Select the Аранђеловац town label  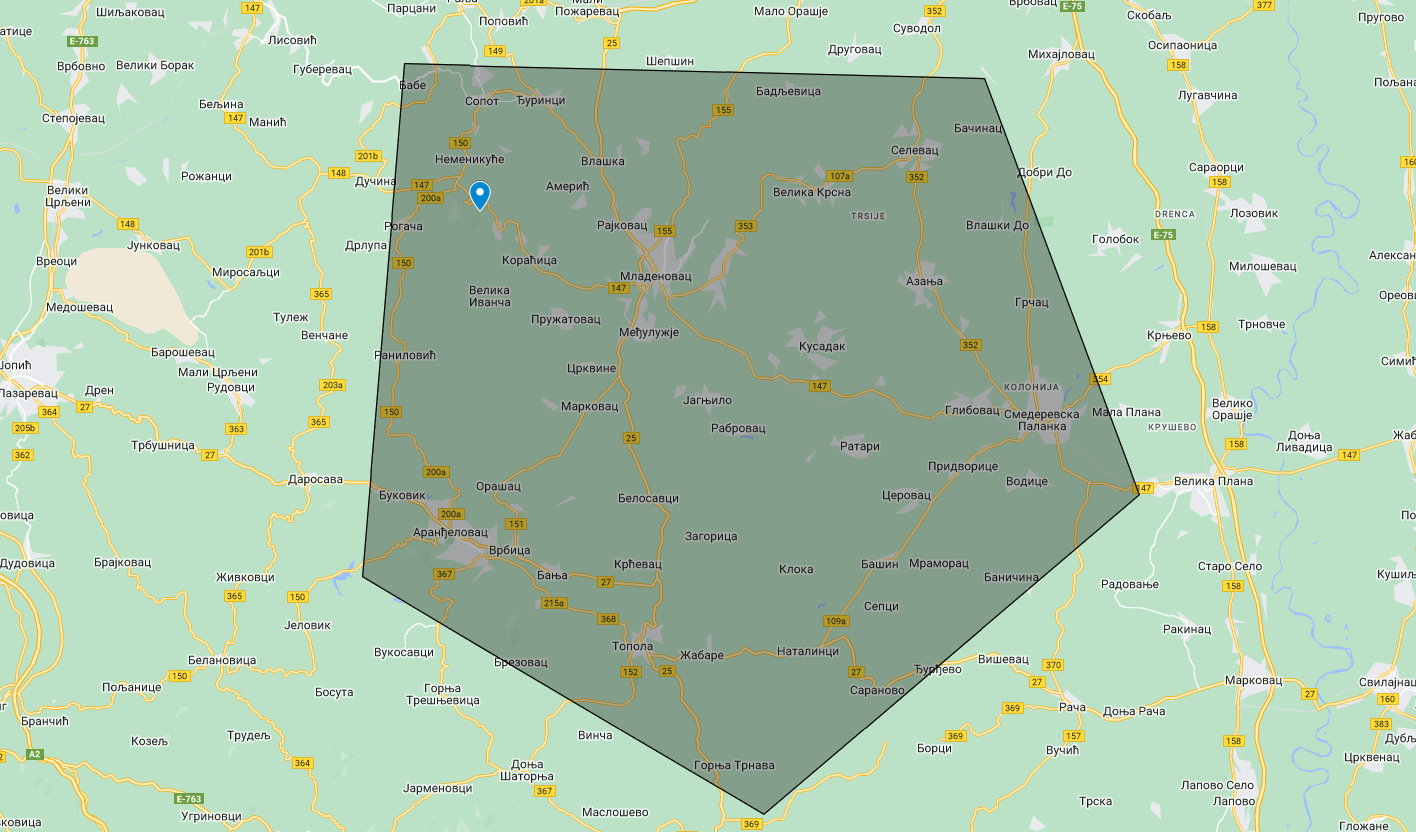[450, 532]
